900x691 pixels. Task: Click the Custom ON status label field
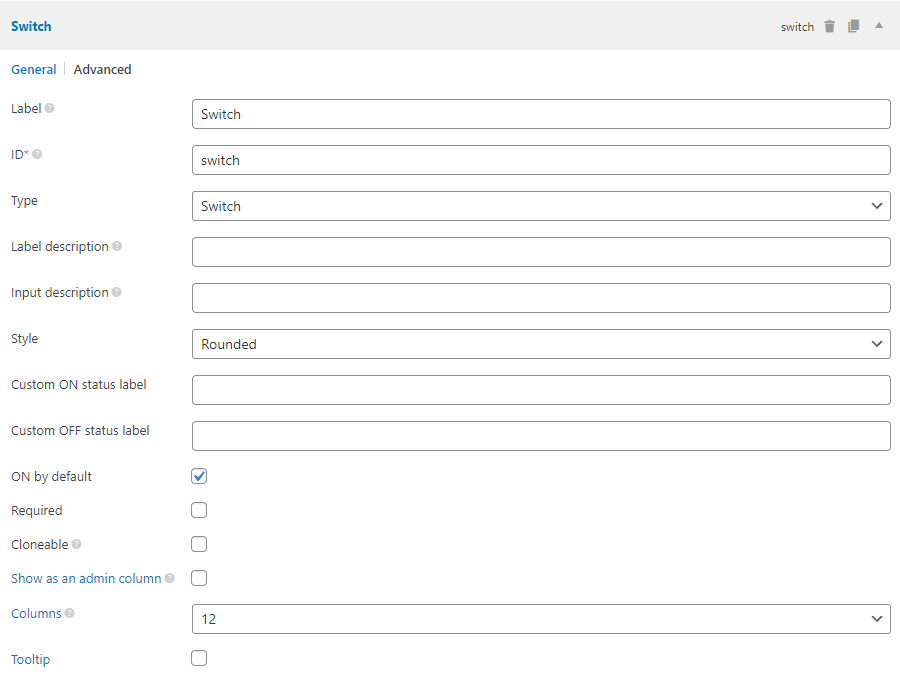coord(540,390)
